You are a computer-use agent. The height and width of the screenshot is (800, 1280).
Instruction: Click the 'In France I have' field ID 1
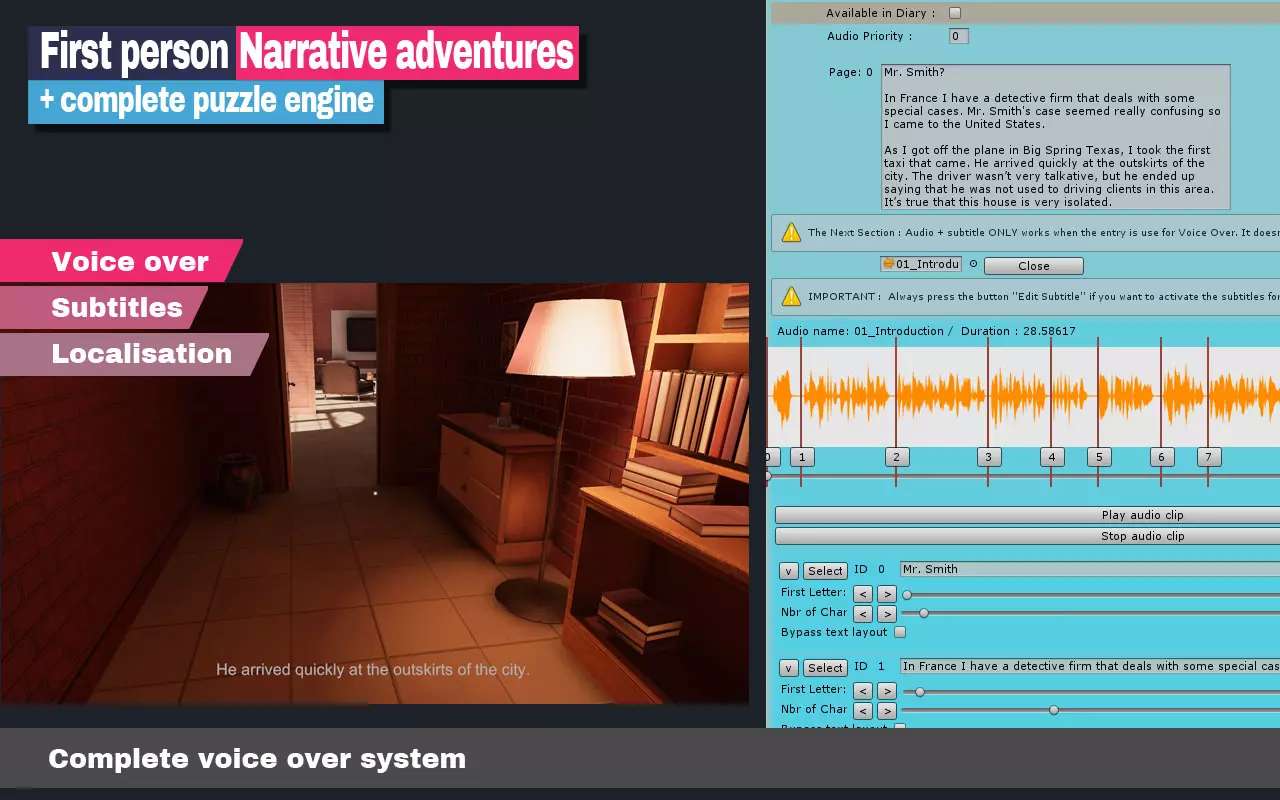[1089, 667]
